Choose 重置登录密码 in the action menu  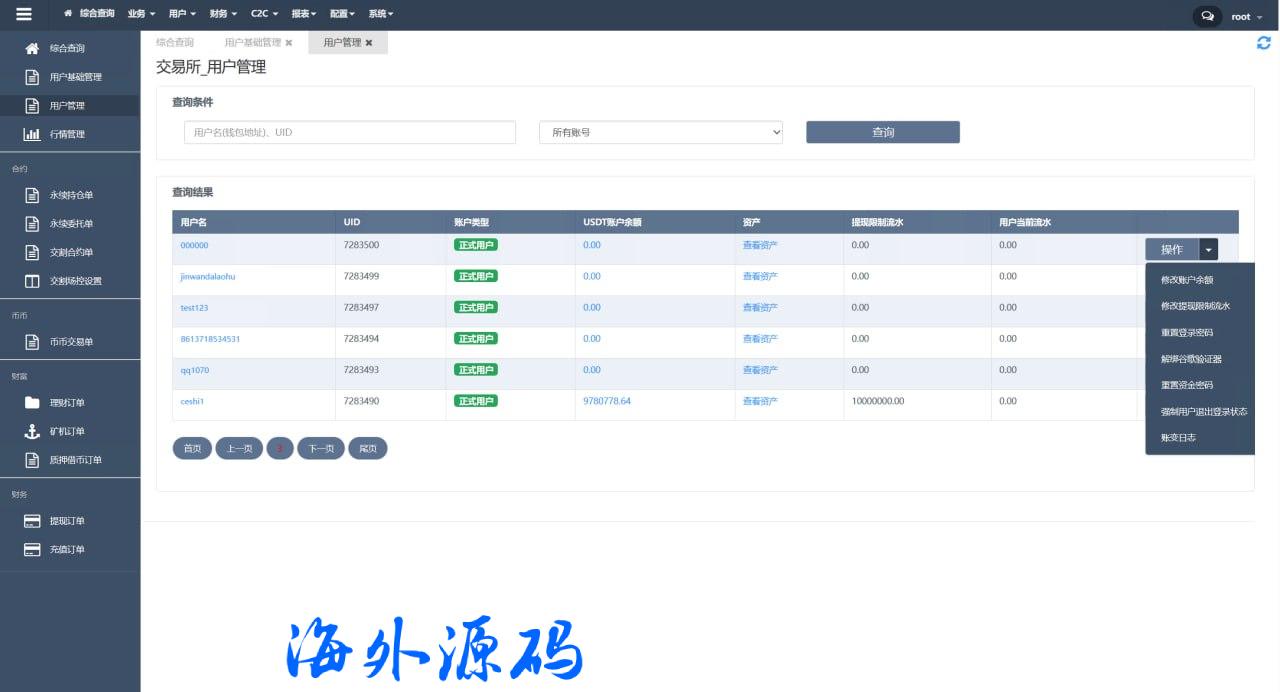[x=1187, y=333]
